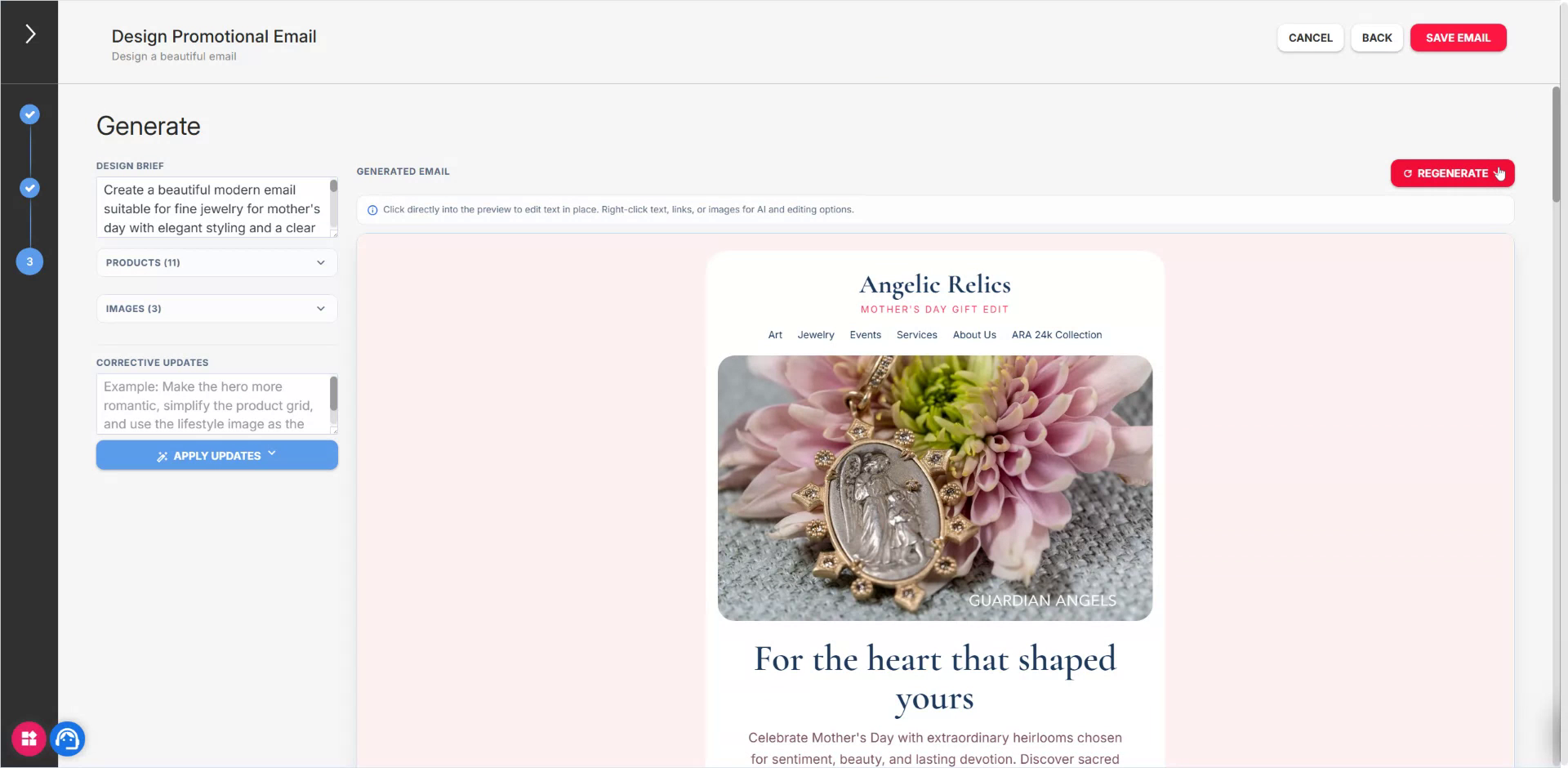Go to the second completed step checkmark
Screen dimensions: 1568x768
[29, 188]
